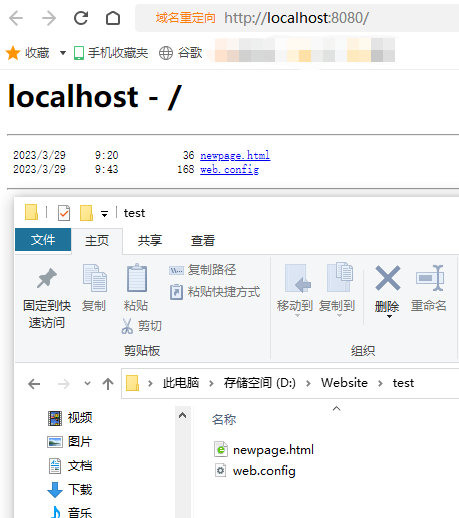Viewport: 459px width, 518px height.
Task: Go back in the browser
Action: pyautogui.click(x=16, y=18)
